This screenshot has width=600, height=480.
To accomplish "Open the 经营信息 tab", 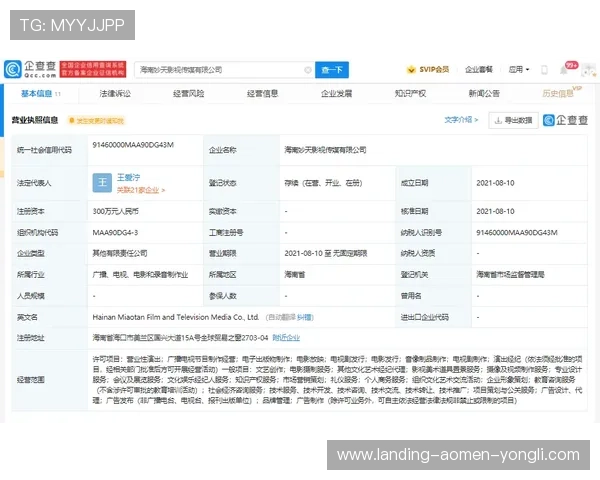I will (262, 93).
